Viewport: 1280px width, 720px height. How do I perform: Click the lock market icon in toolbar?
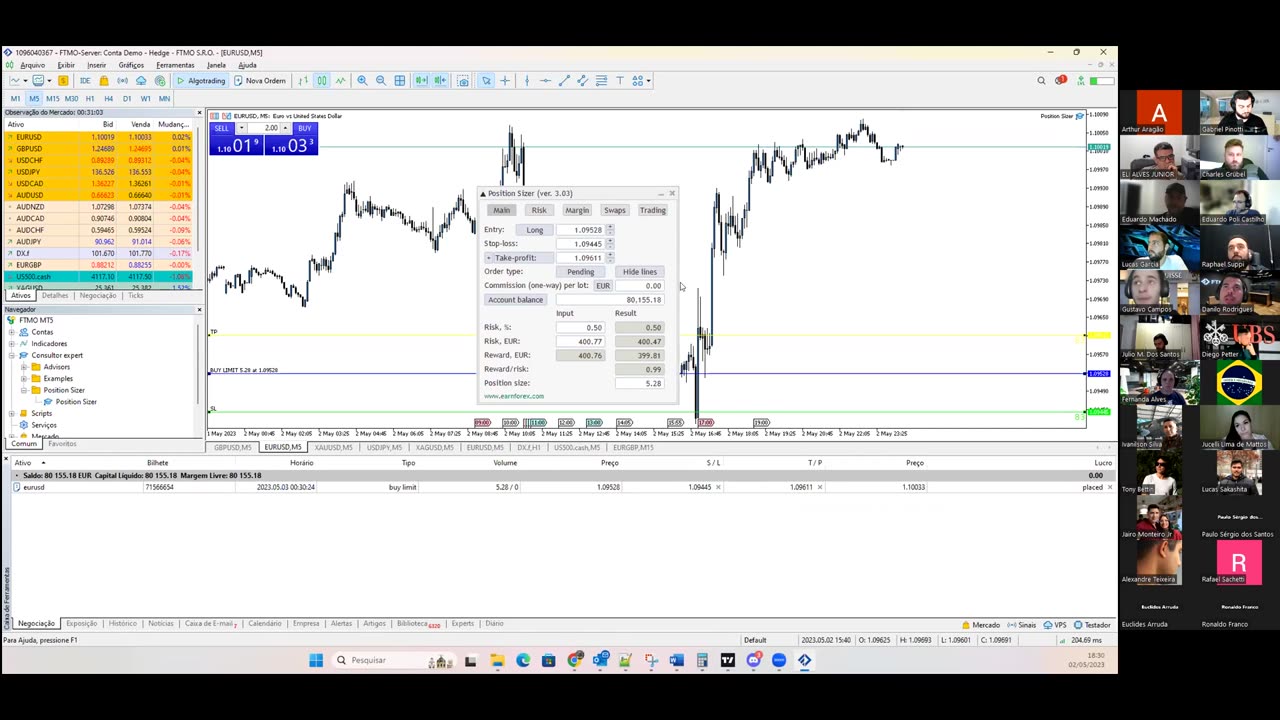103,80
